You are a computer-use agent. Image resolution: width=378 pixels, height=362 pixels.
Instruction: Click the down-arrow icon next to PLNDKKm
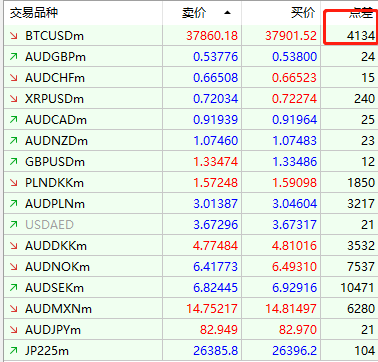tap(14, 183)
